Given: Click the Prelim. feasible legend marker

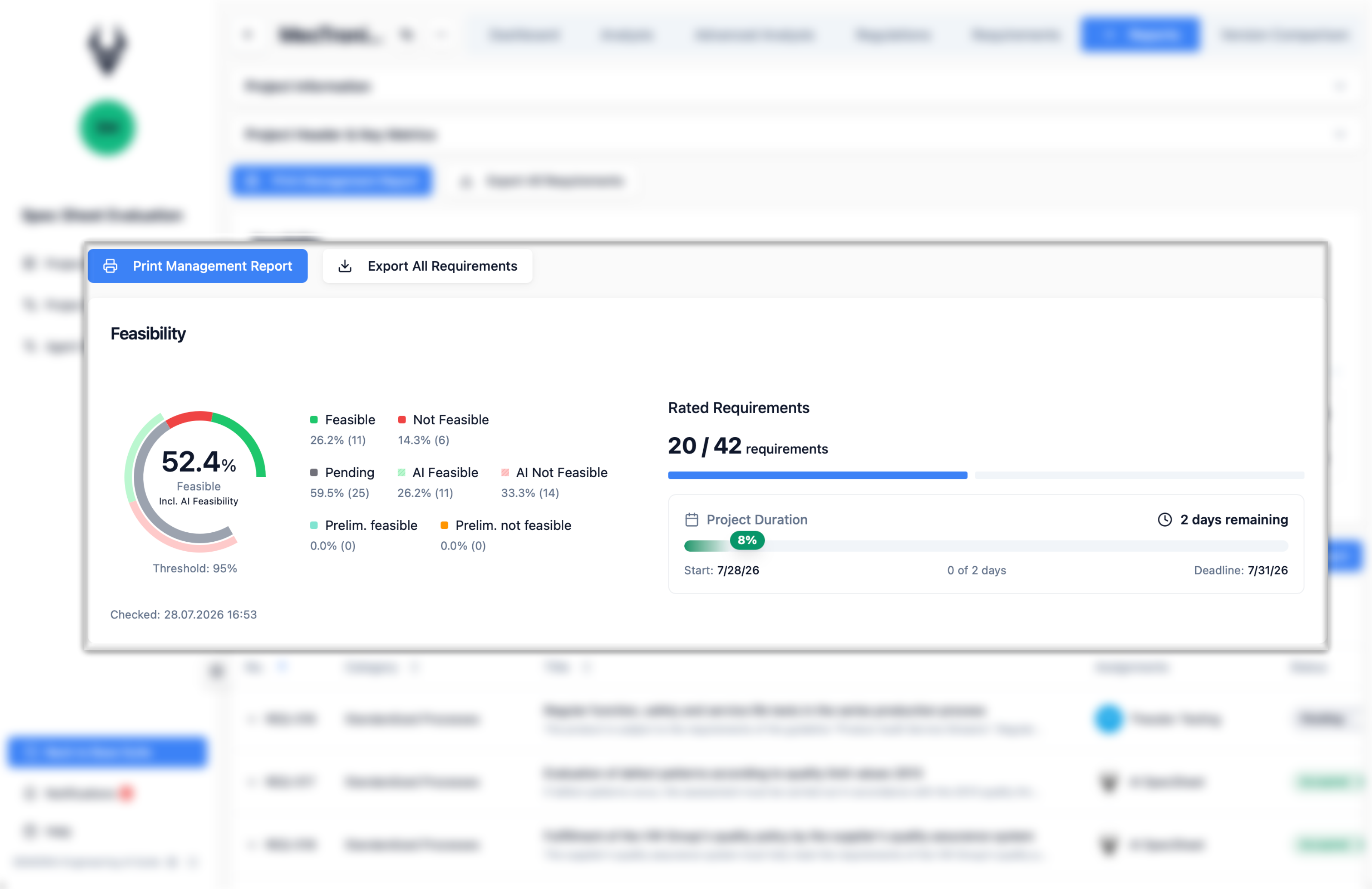Looking at the screenshot, I should pyautogui.click(x=314, y=525).
